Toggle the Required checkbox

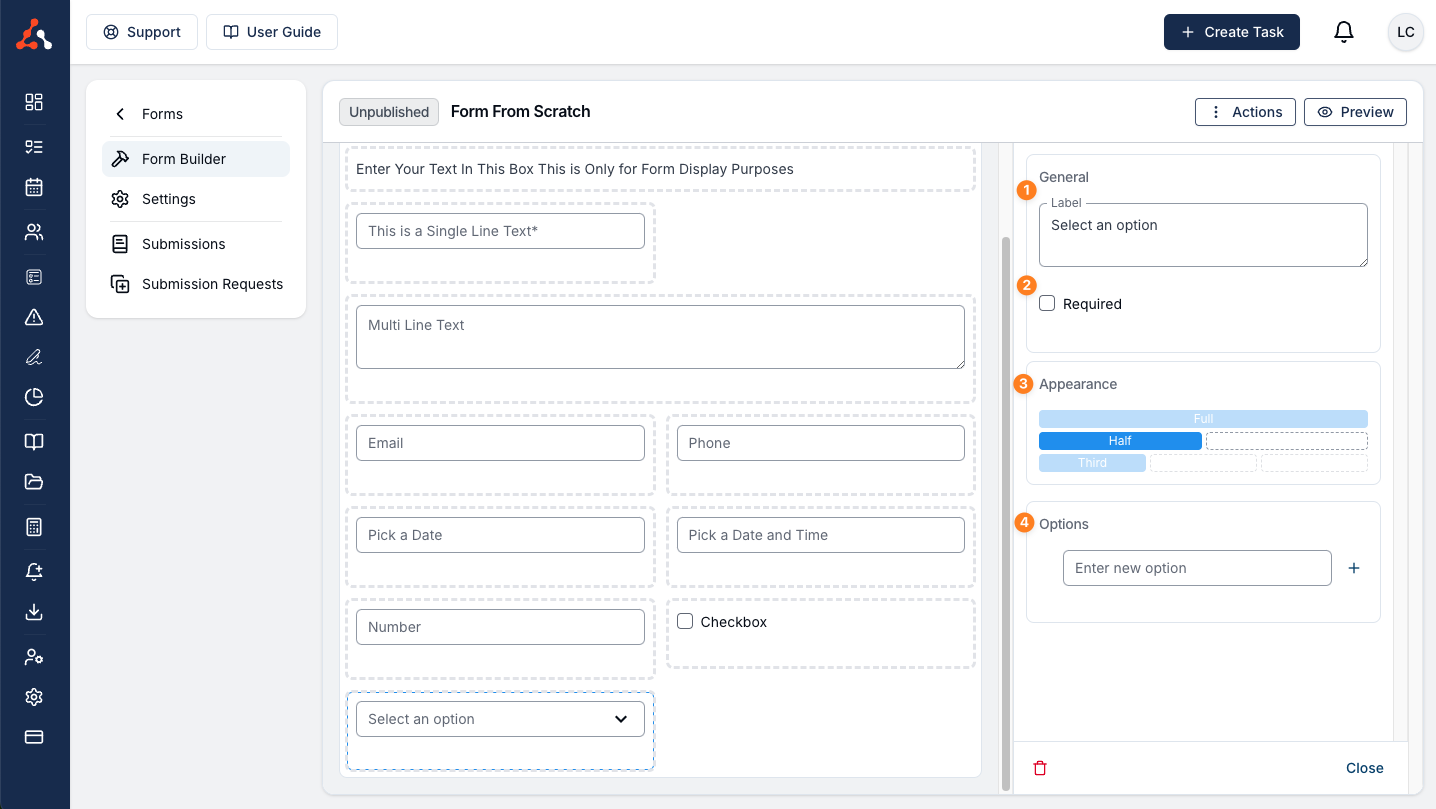coord(1047,303)
